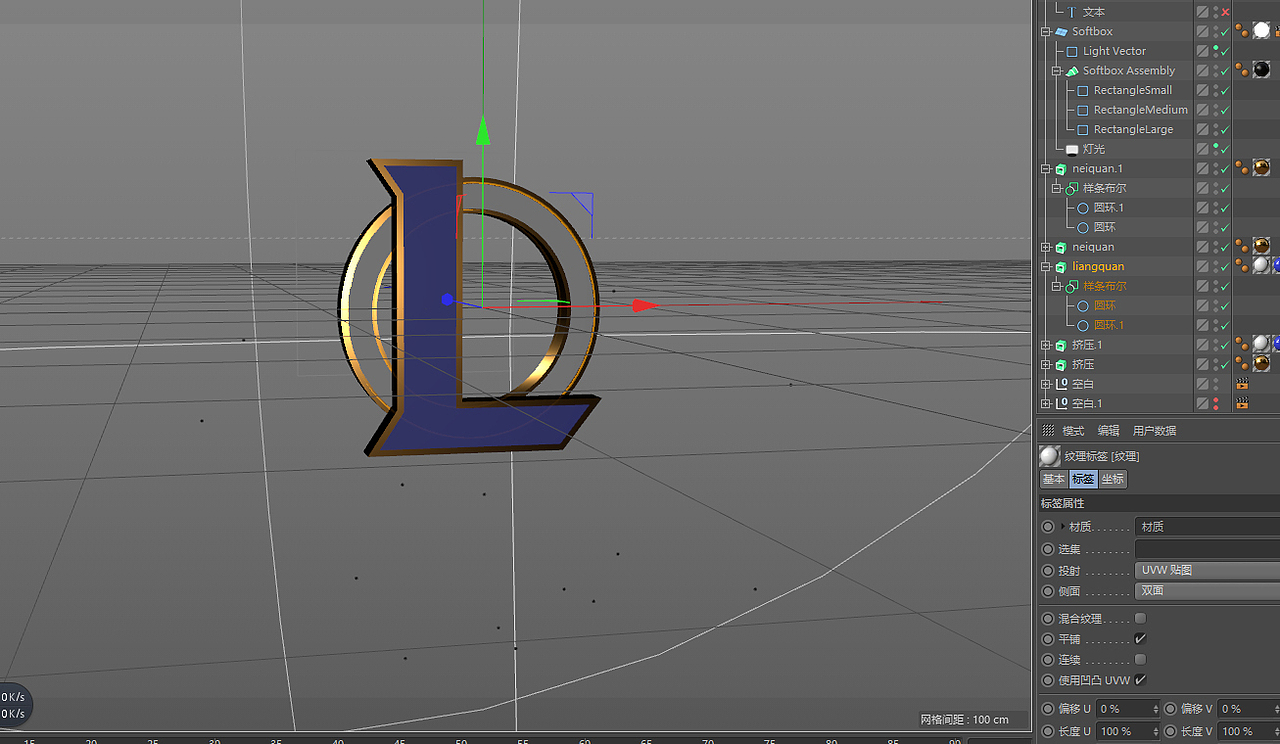
Task: Click the white material tag on liangquan
Action: tap(1261, 265)
